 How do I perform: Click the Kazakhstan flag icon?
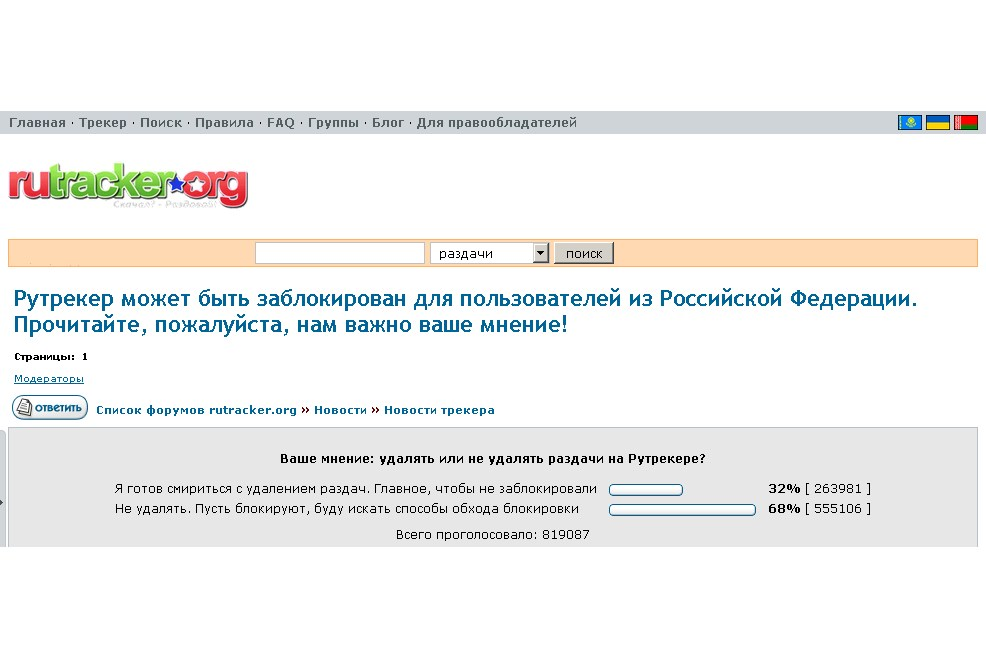click(x=910, y=123)
